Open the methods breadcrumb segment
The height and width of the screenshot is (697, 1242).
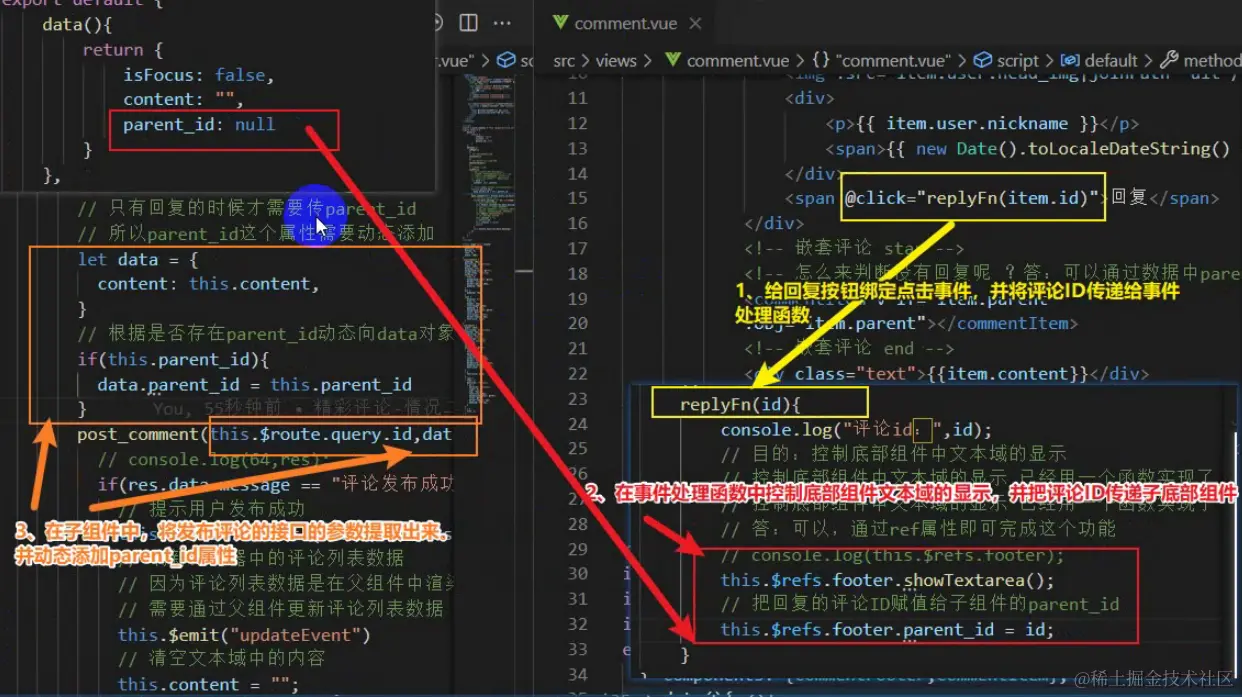[1212, 61]
